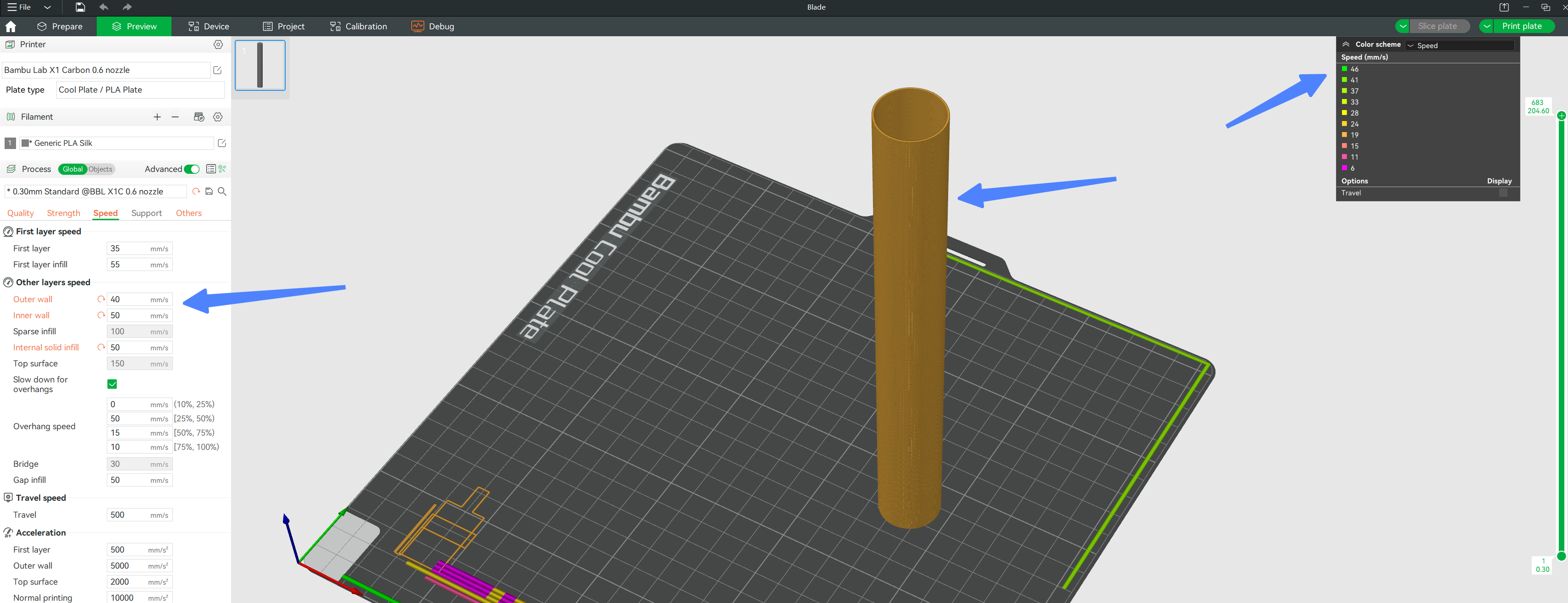
Task: Save the project using the save icon
Action: 79,7
